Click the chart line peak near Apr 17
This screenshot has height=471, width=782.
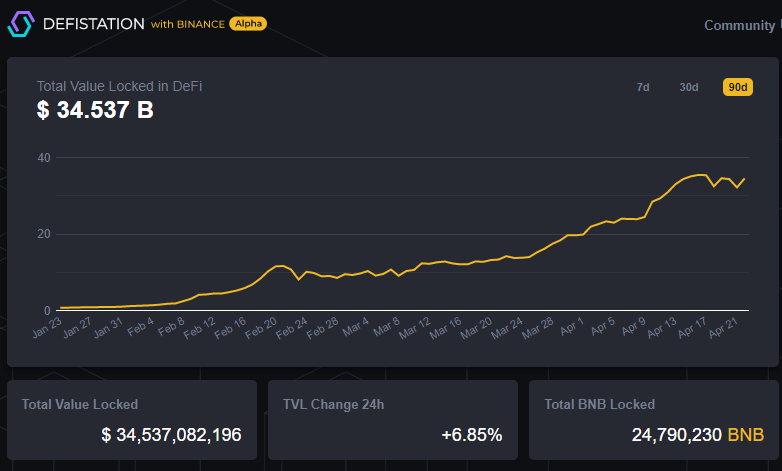pos(701,175)
